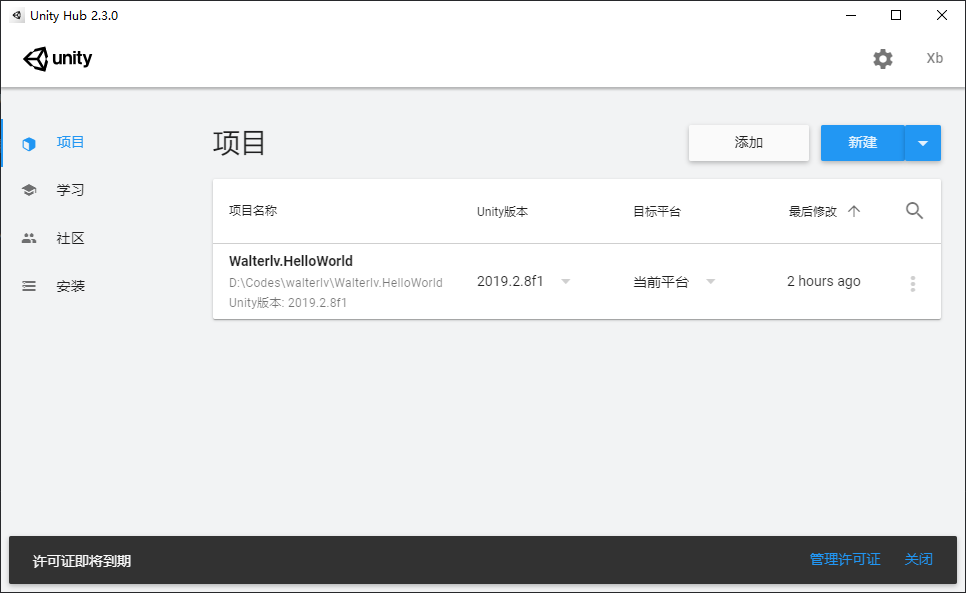966x593 pixels.
Task: Click the 许可证即将到期 notice text
Action: [81, 561]
